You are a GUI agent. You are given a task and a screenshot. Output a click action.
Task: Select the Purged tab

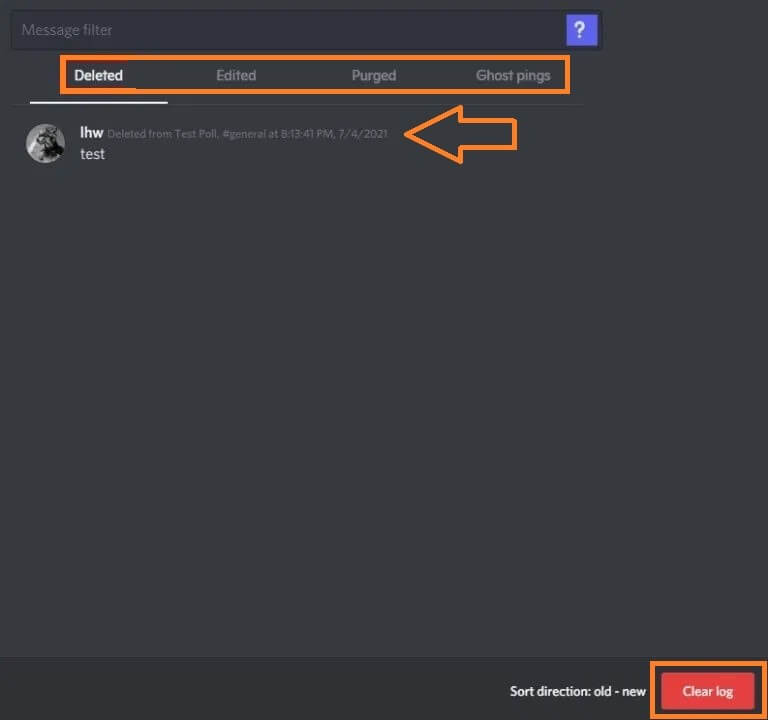pyautogui.click(x=374, y=75)
